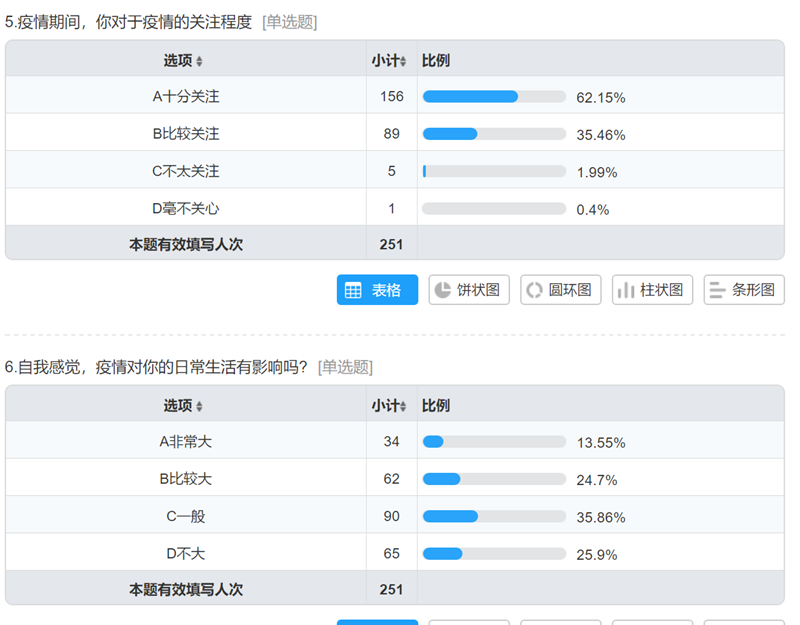The image size is (800, 625).
Task: Click the A十分关注 option row
Action: click(x=186, y=97)
